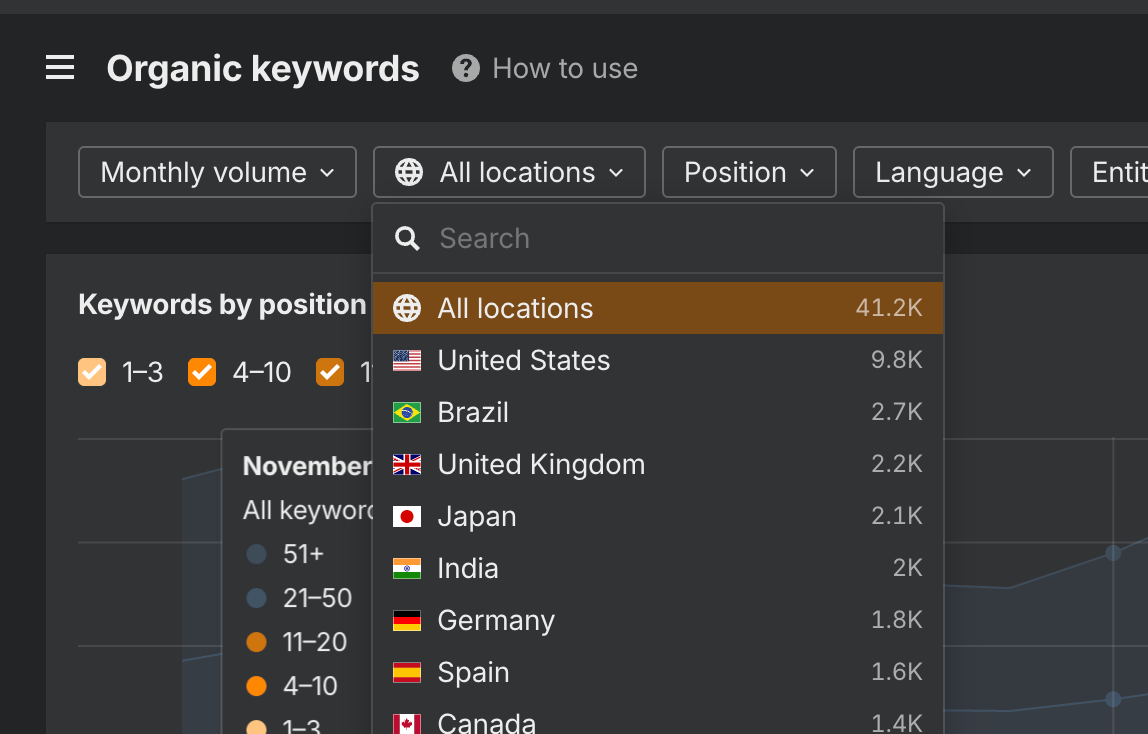The width and height of the screenshot is (1148, 734).
Task: Uncheck the 1–3 position checkbox
Action: click(x=92, y=372)
